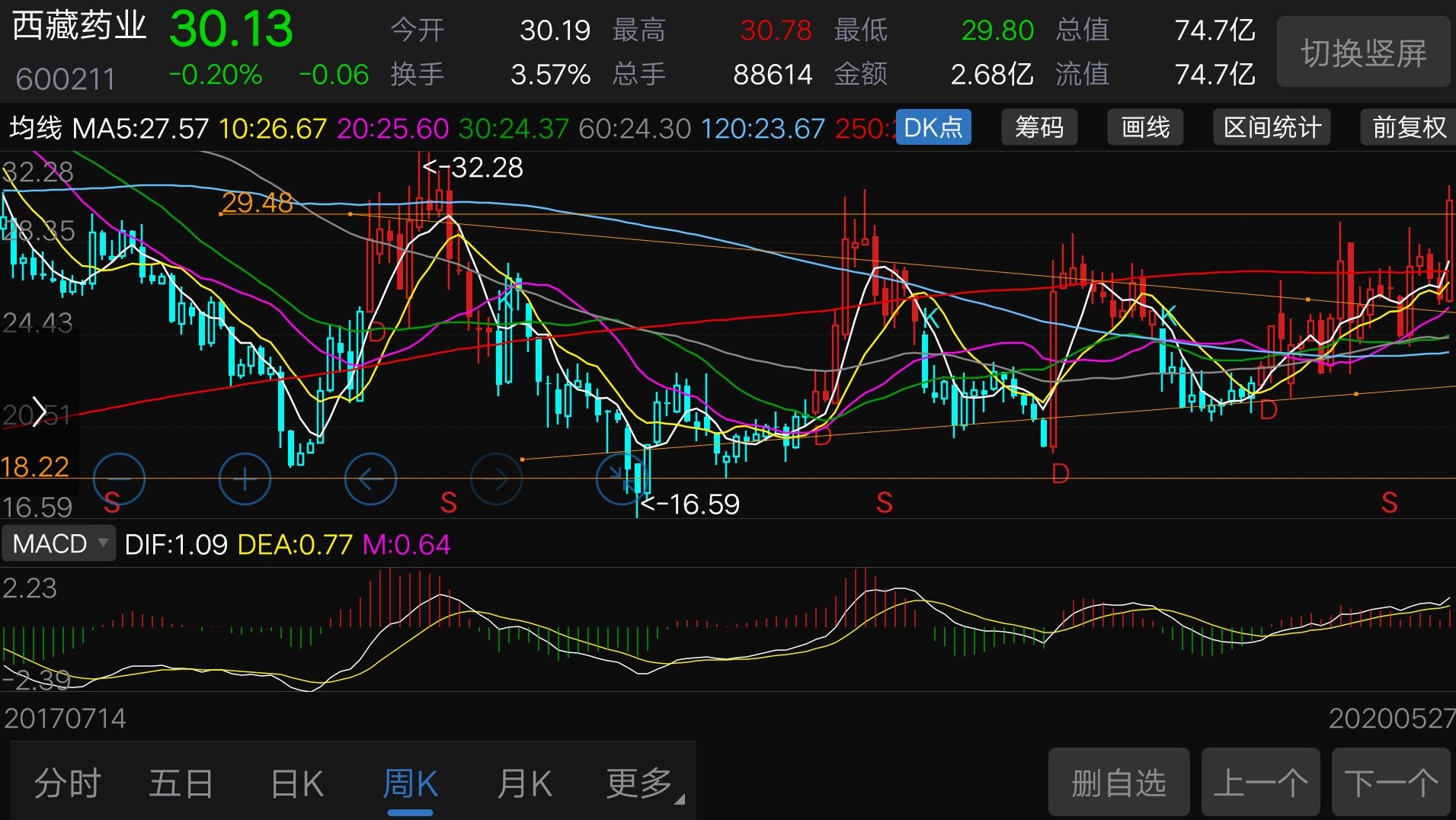Open the 更多 period dropdown

pos(645,783)
